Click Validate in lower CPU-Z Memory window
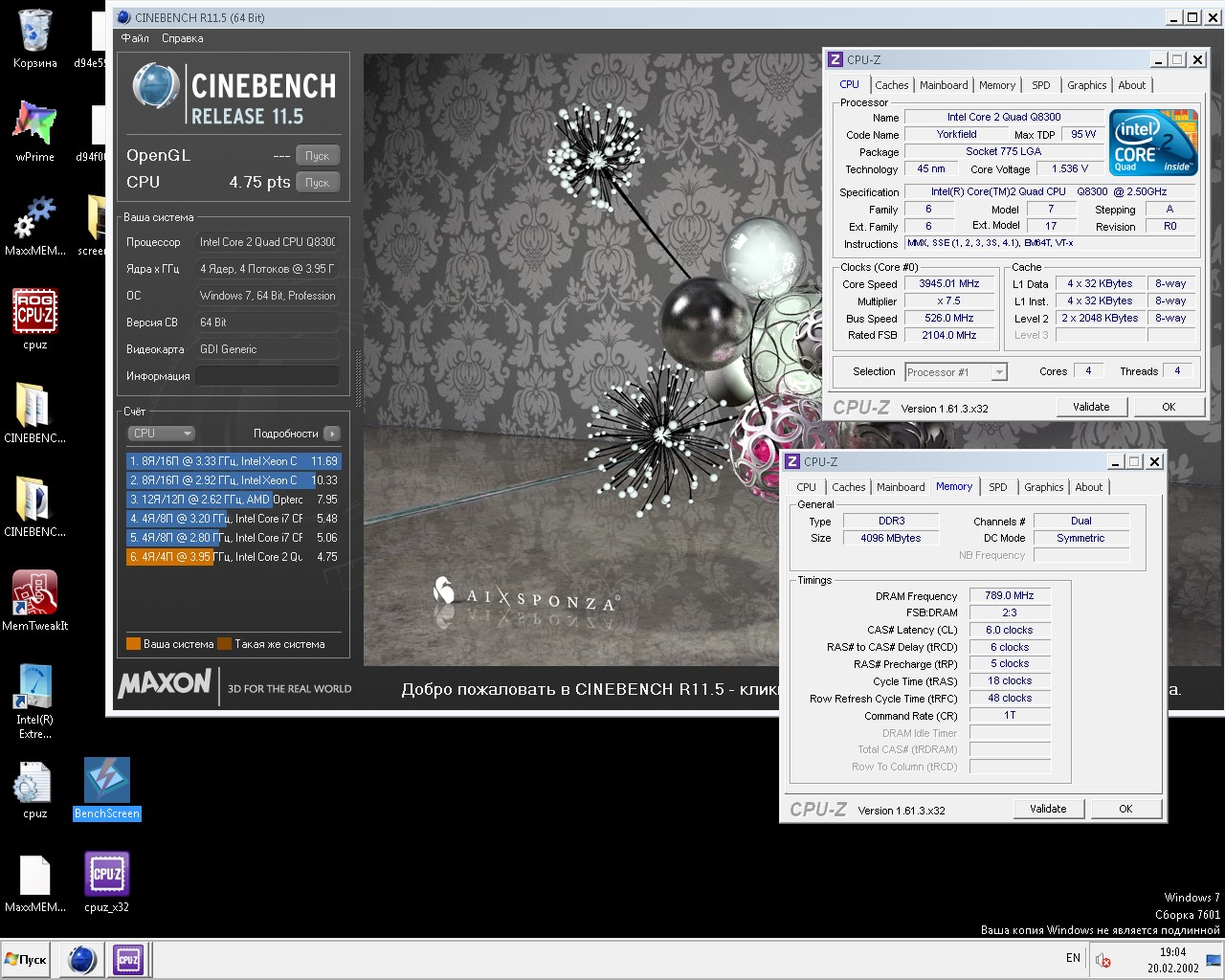 (x=1048, y=809)
